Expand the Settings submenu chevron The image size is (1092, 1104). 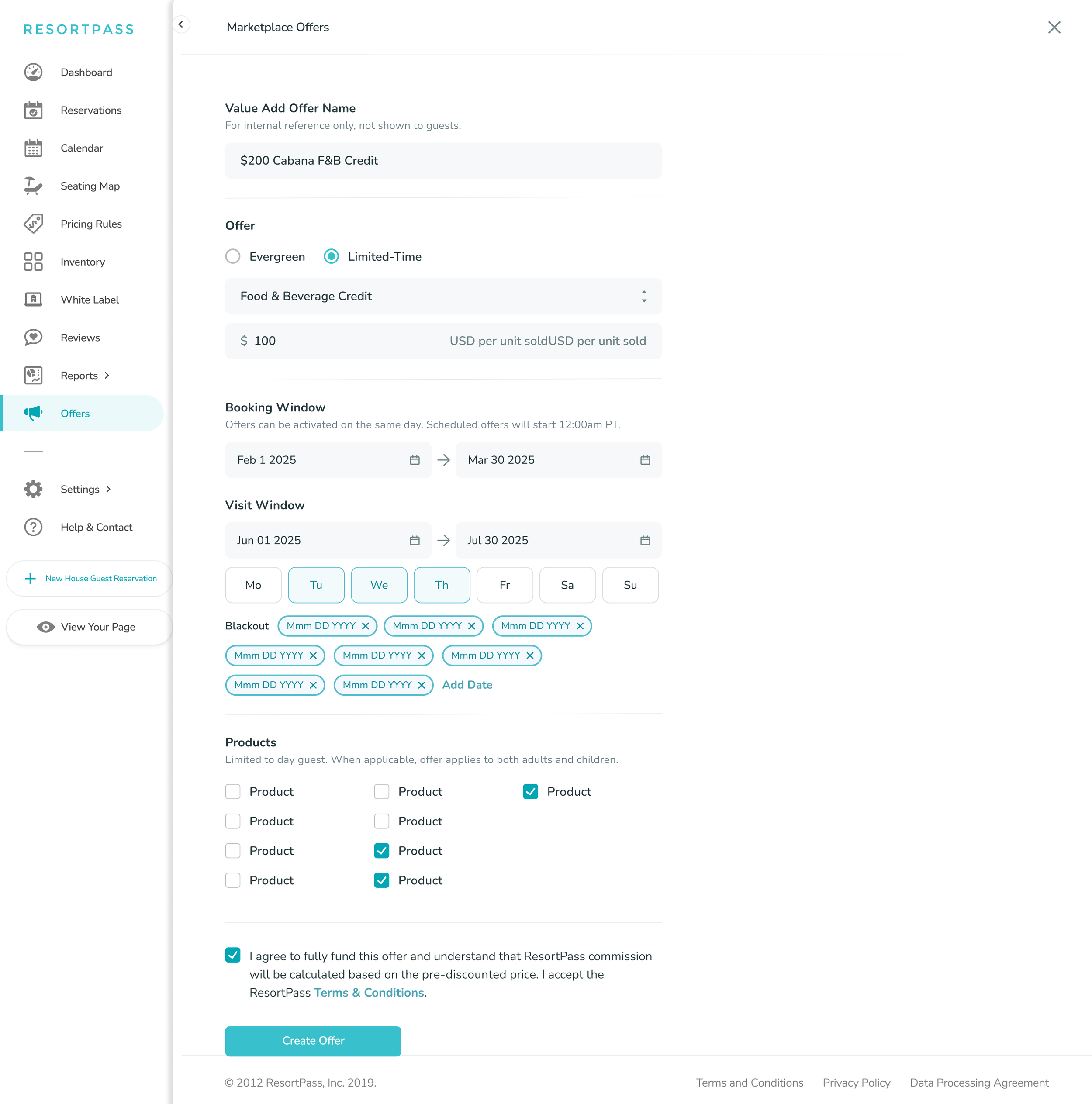click(x=109, y=489)
